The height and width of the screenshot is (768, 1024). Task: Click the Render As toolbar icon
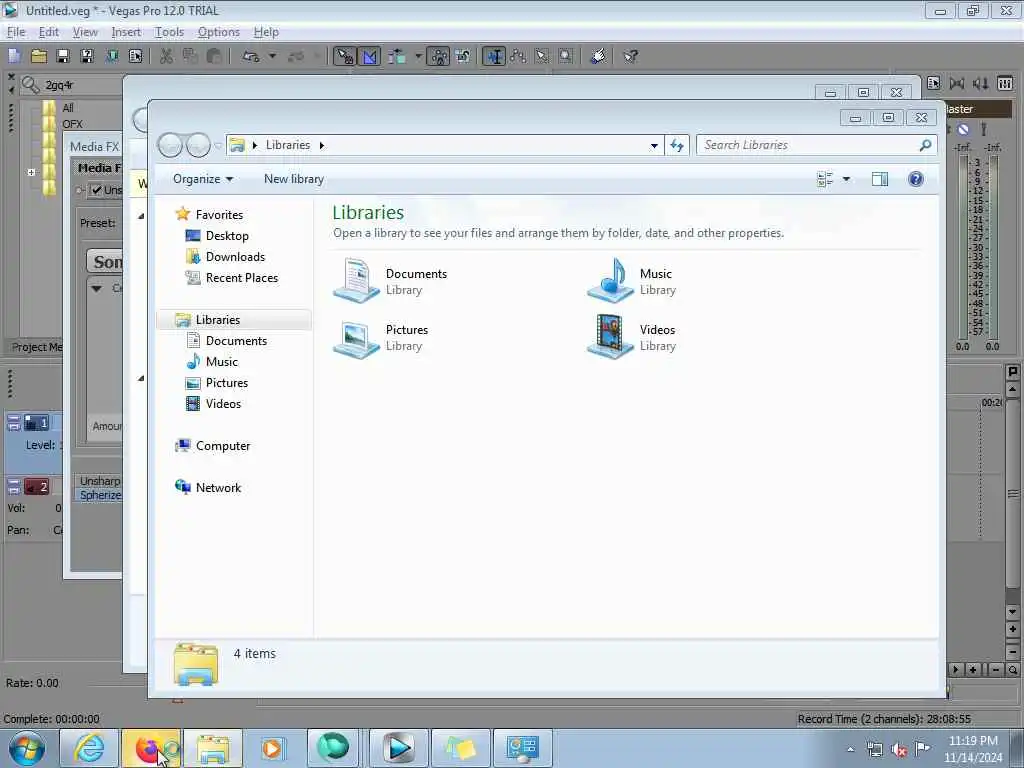(x=112, y=57)
